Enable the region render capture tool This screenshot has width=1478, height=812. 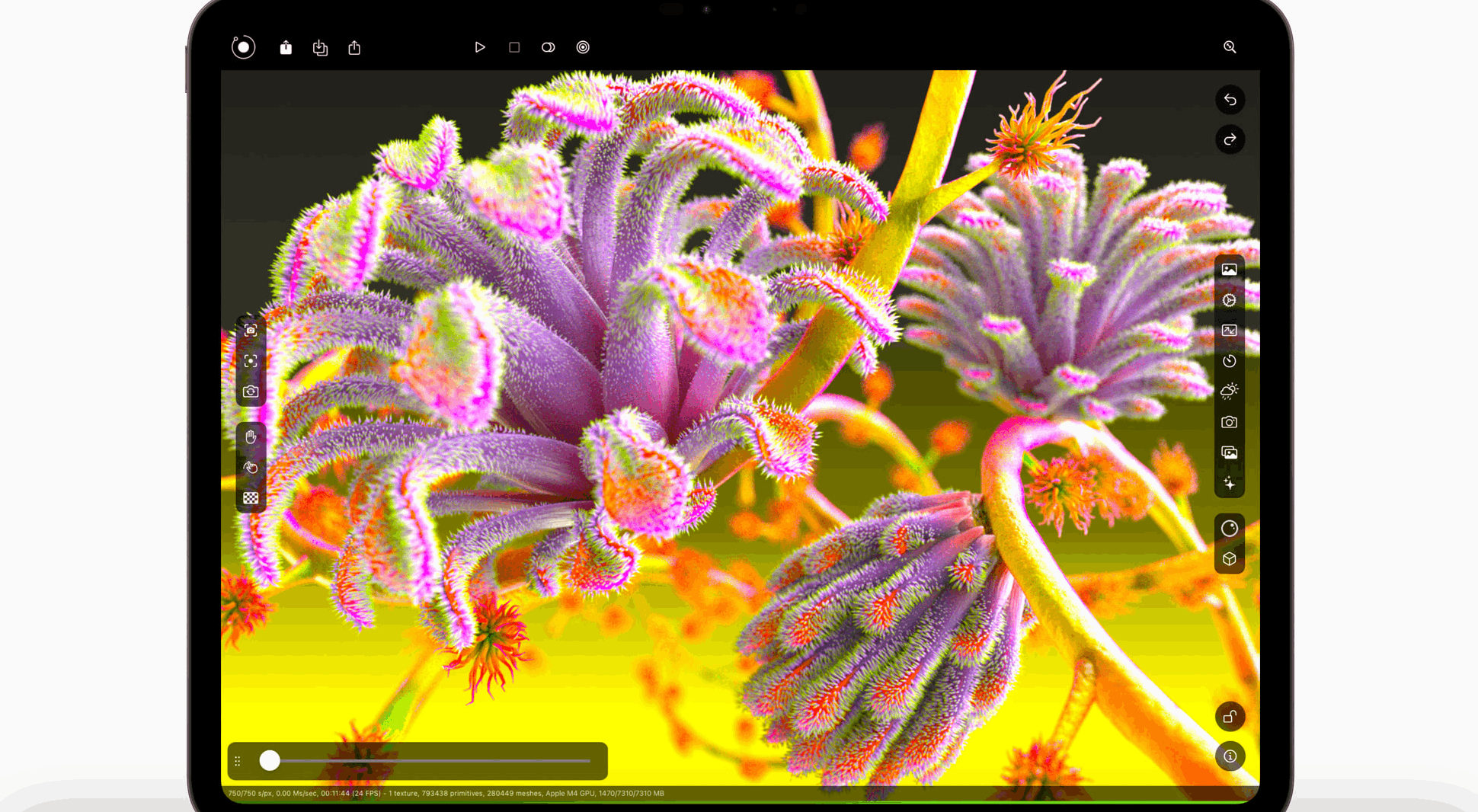251,330
